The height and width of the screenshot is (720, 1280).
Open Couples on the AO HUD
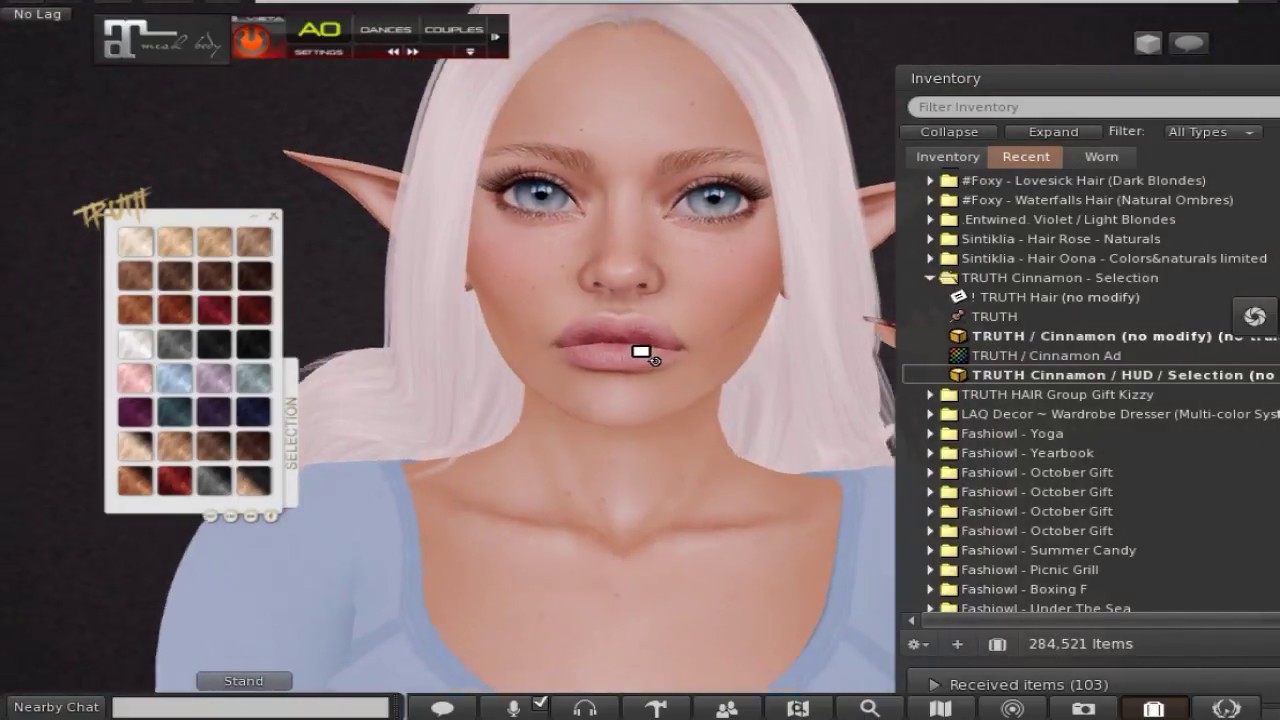pos(454,30)
